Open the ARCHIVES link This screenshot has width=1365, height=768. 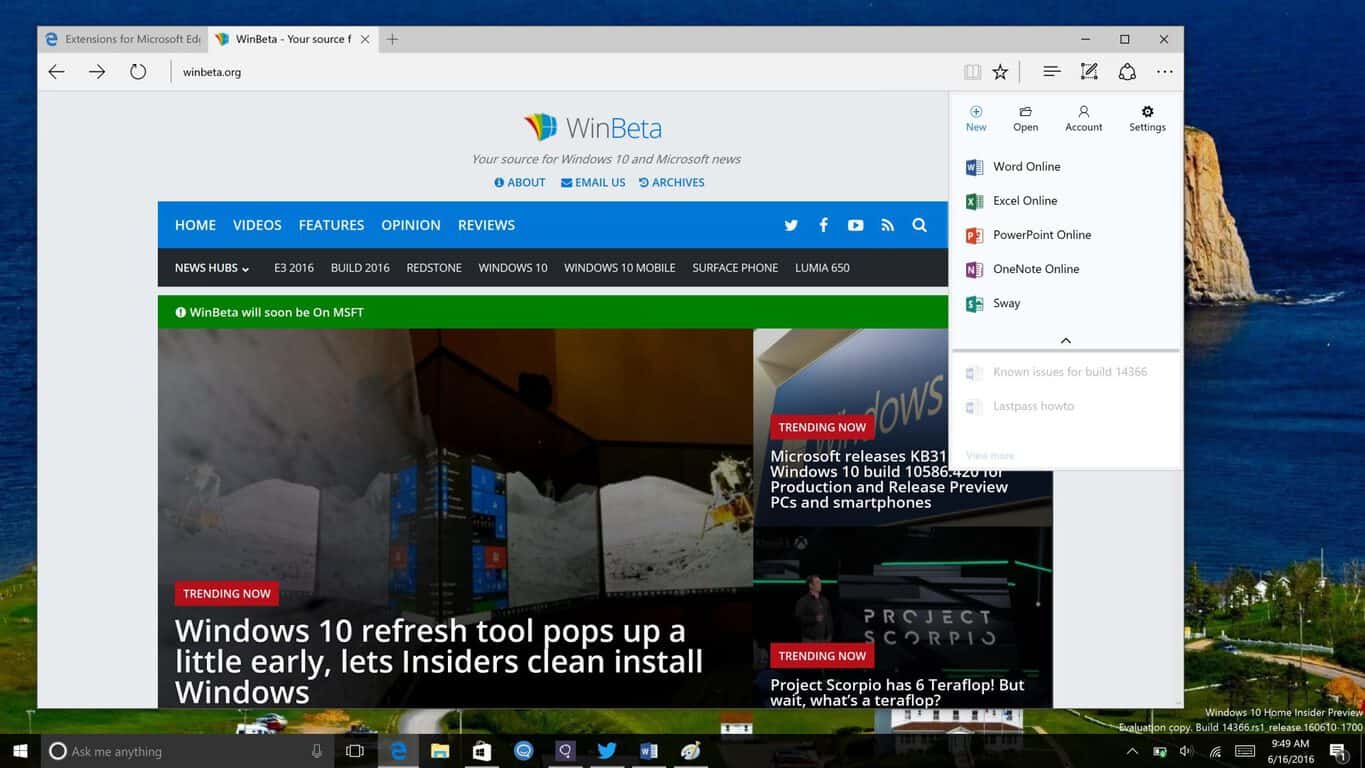[x=671, y=183]
